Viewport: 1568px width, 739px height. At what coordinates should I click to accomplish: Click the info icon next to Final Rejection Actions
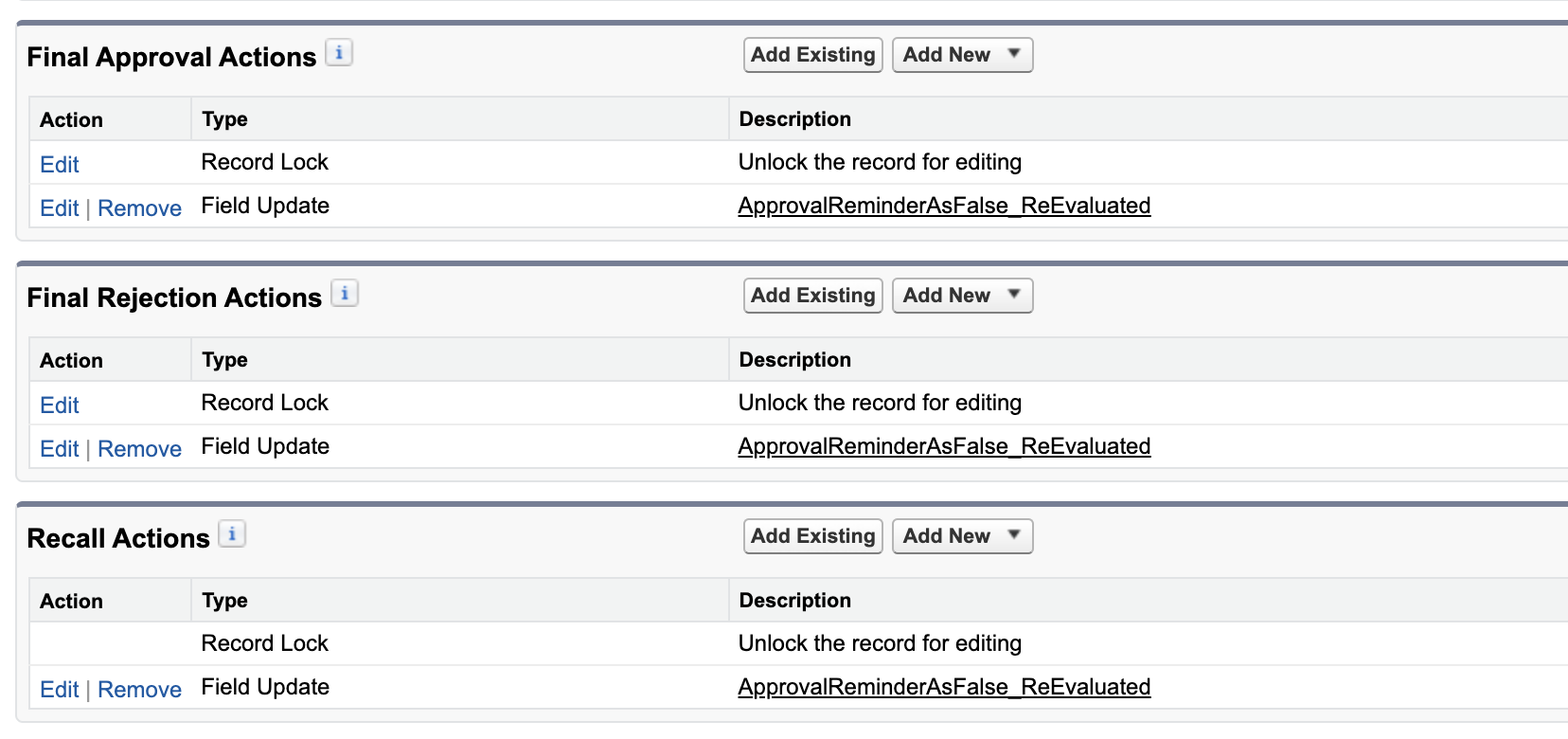pyautogui.click(x=346, y=294)
